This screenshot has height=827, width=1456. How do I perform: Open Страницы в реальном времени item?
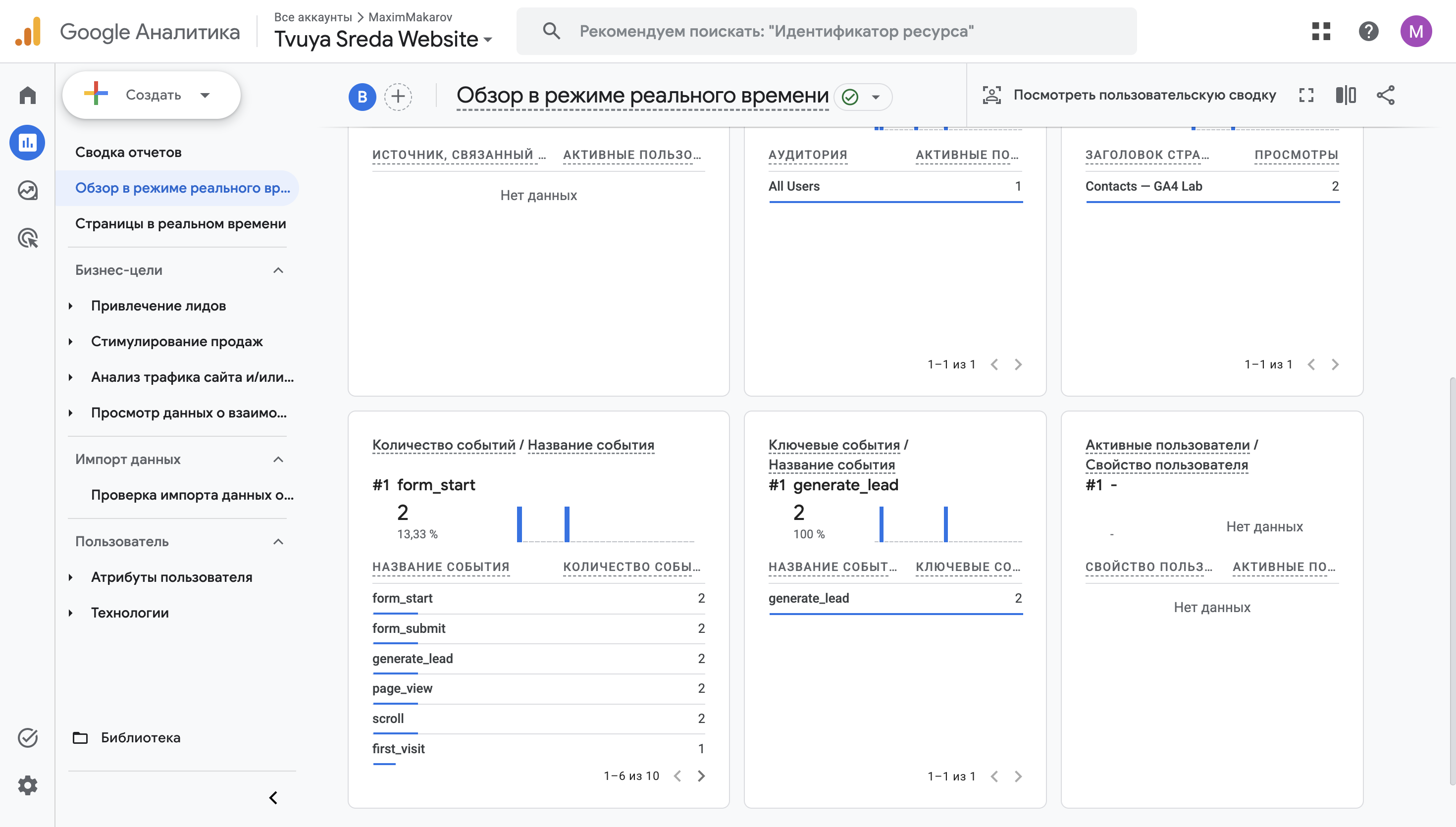[181, 224]
